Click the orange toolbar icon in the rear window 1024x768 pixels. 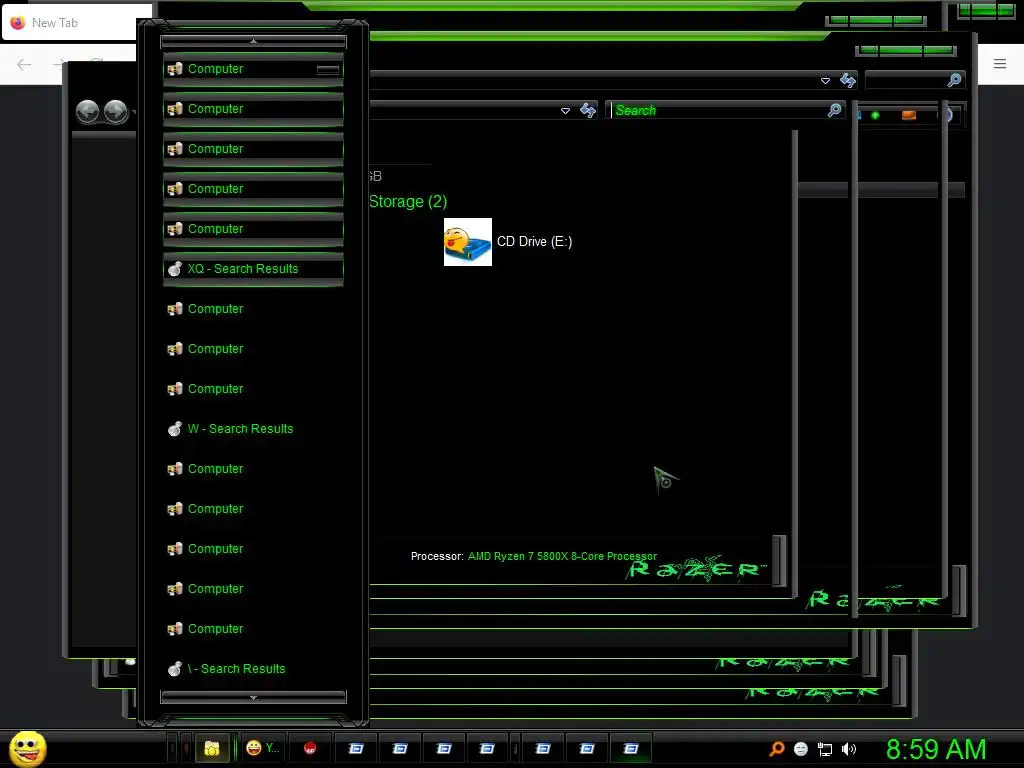point(908,116)
